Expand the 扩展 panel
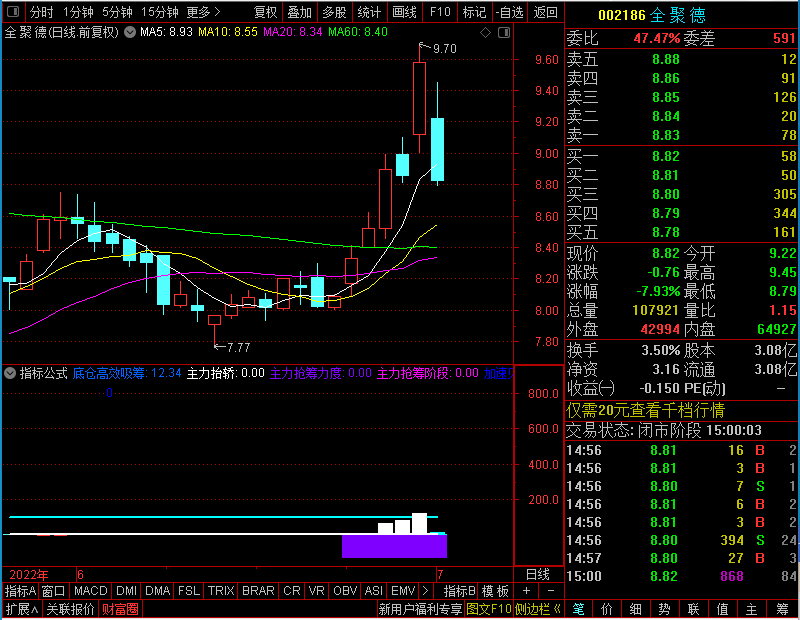Image resolution: width=800 pixels, height=620 pixels. coord(22,609)
